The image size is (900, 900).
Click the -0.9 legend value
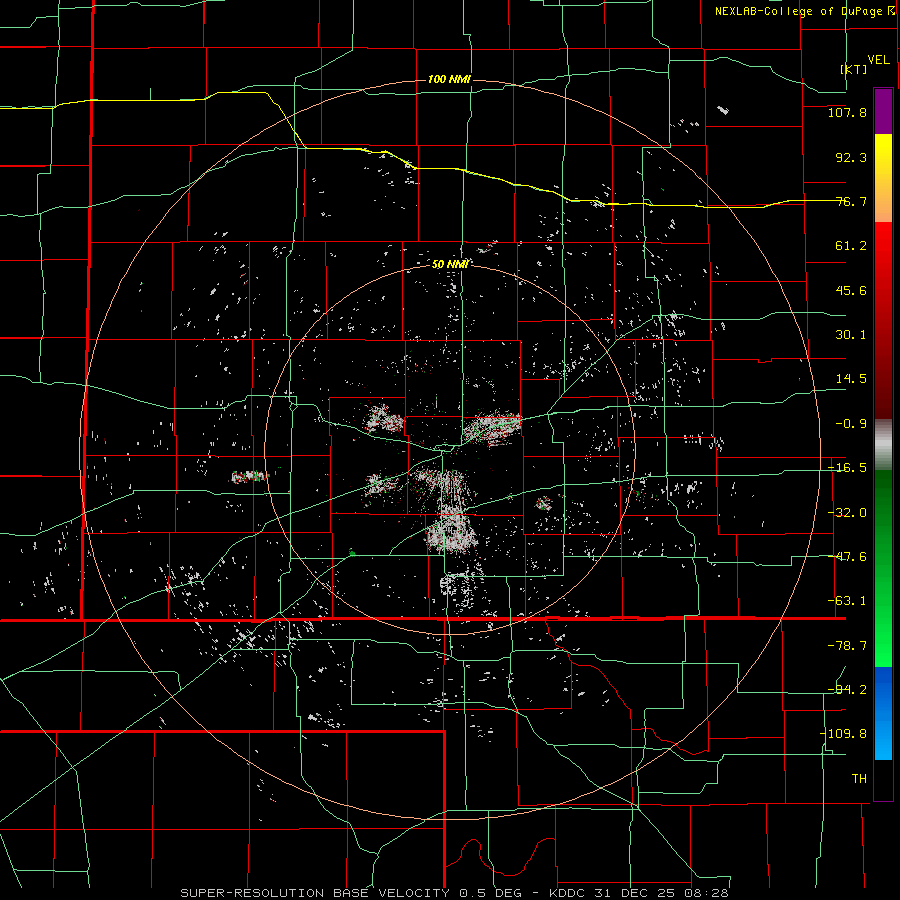851,424
